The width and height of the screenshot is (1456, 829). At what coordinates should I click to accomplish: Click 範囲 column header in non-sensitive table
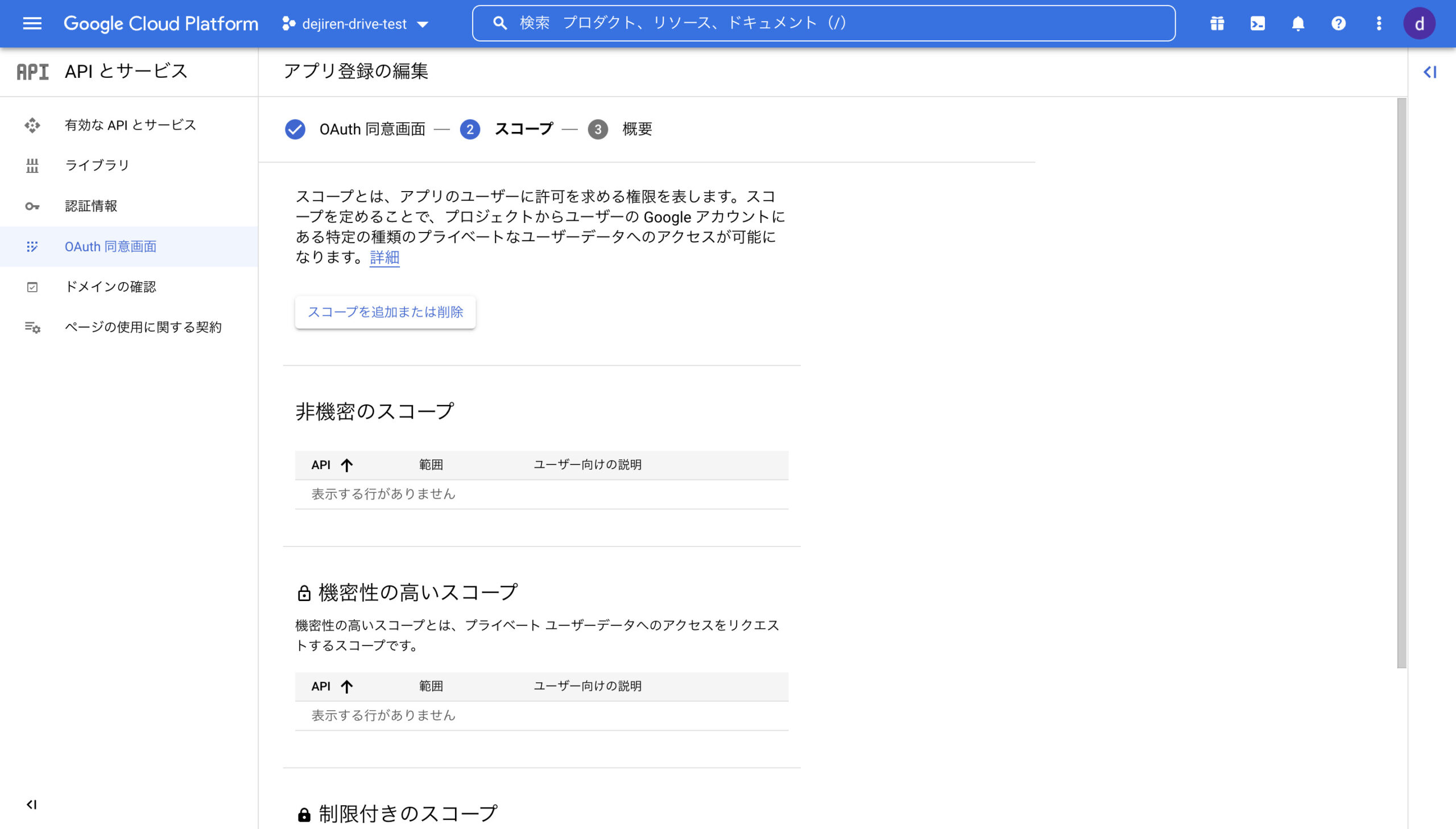tap(431, 465)
